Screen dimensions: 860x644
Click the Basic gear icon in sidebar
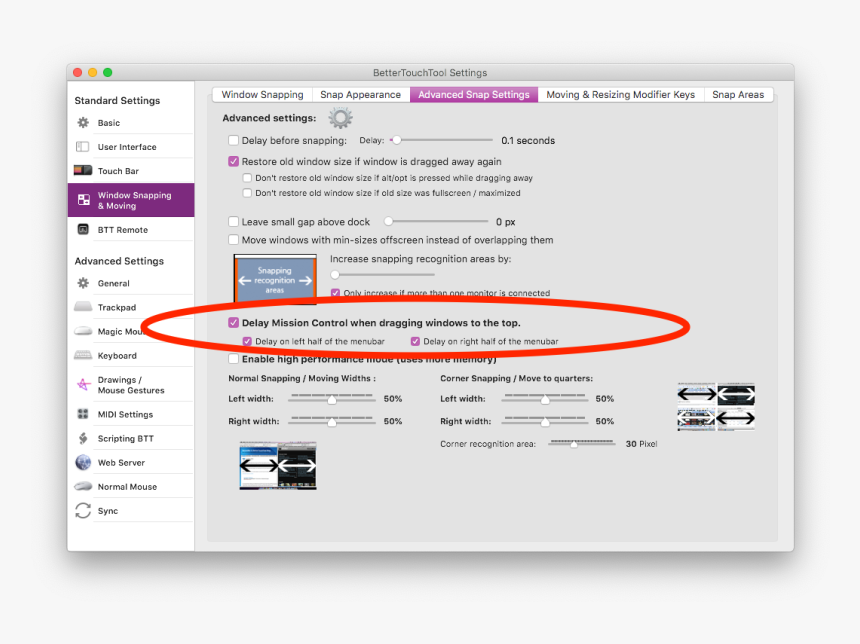click(x=83, y=122)
